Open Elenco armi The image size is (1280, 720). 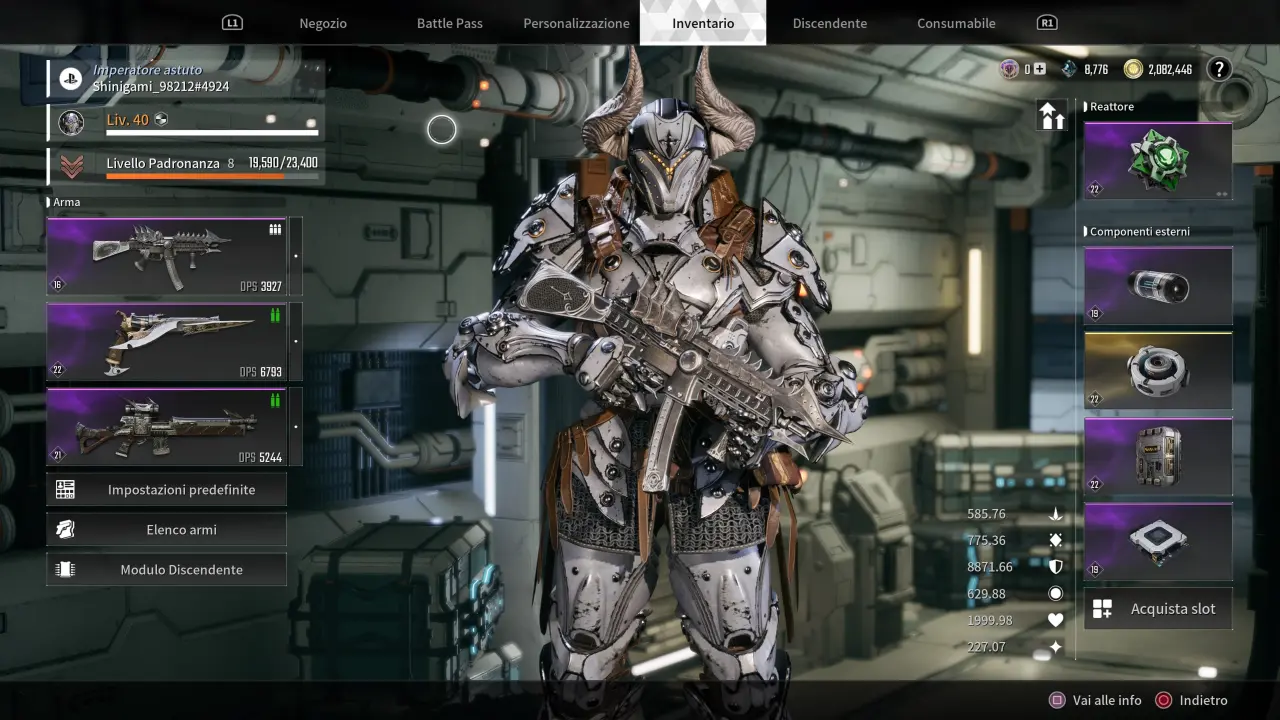[167, 529]
